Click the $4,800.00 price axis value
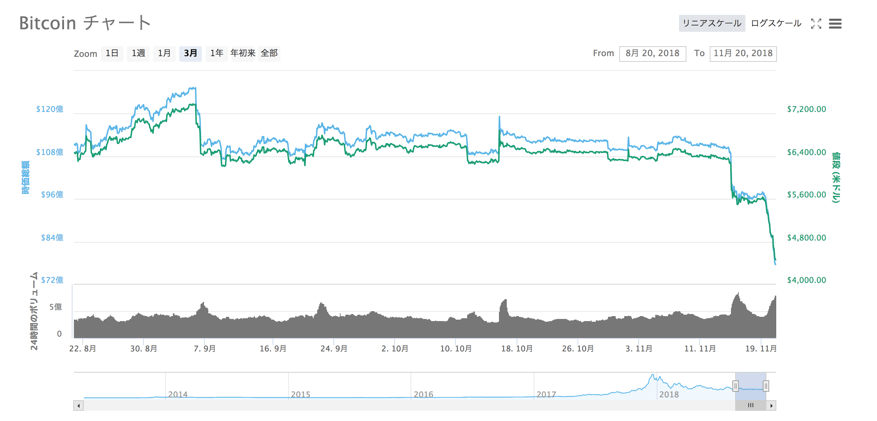The image size is (877, 421). 806,238
